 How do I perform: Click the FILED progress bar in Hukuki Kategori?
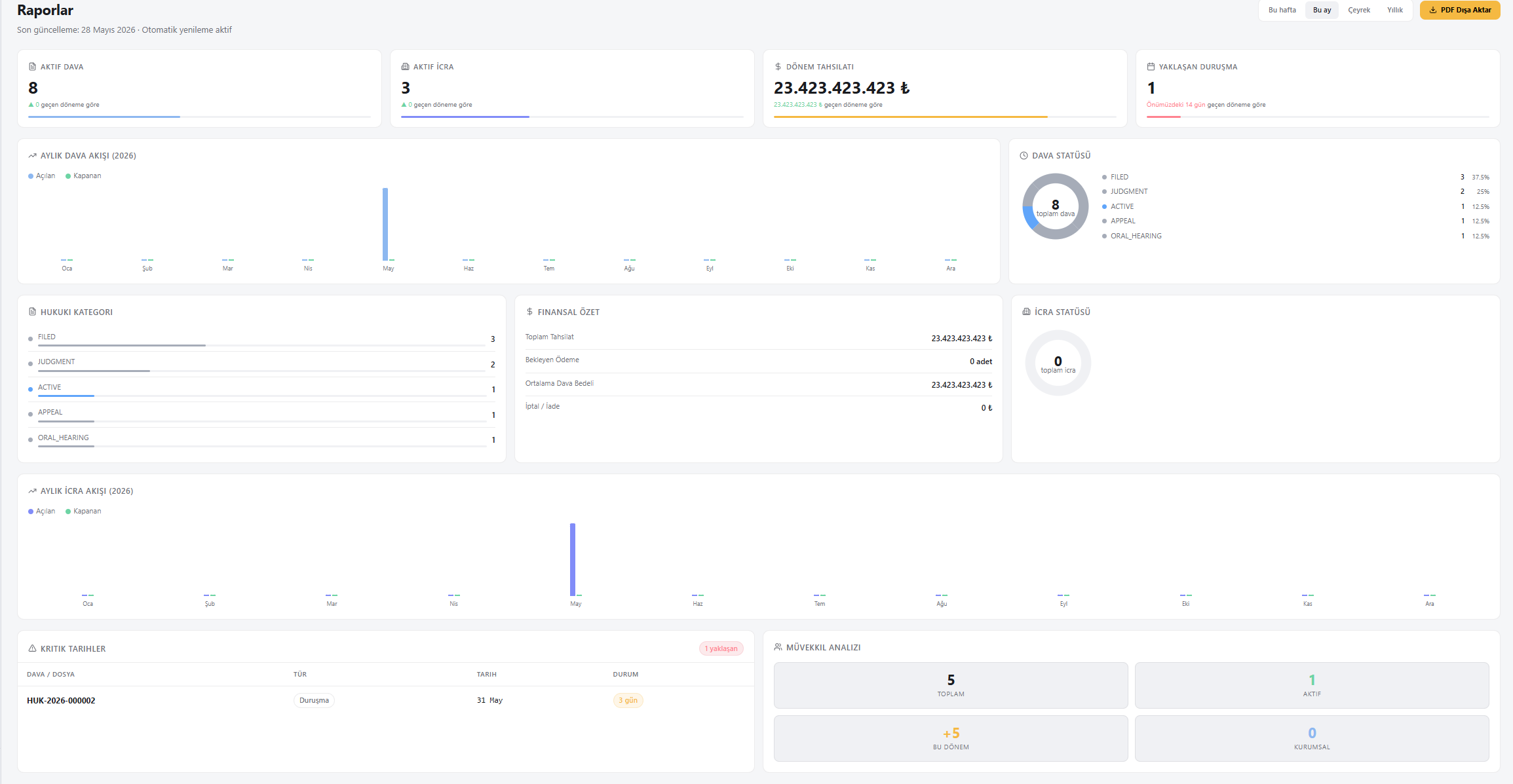coord(261,345)
